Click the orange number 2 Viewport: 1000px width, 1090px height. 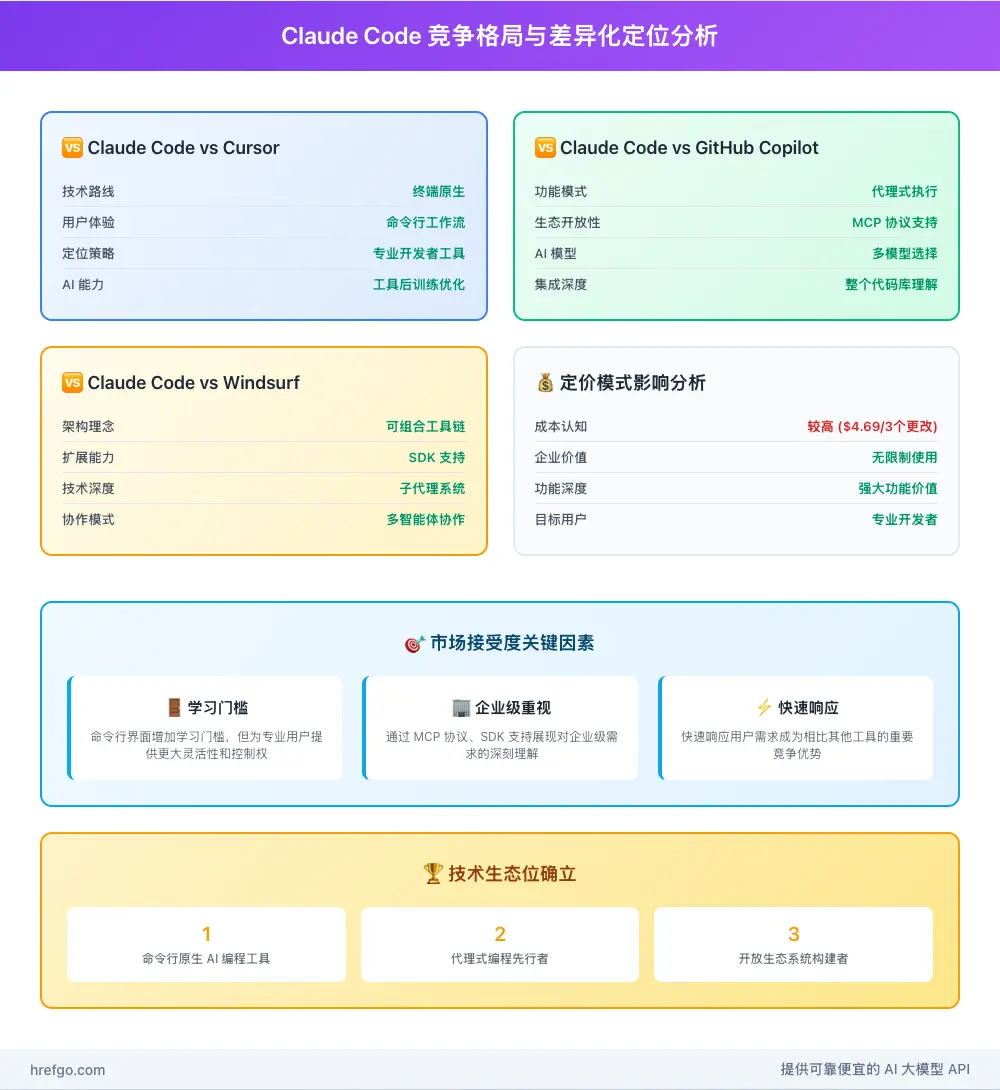click(x=500, y=934)
